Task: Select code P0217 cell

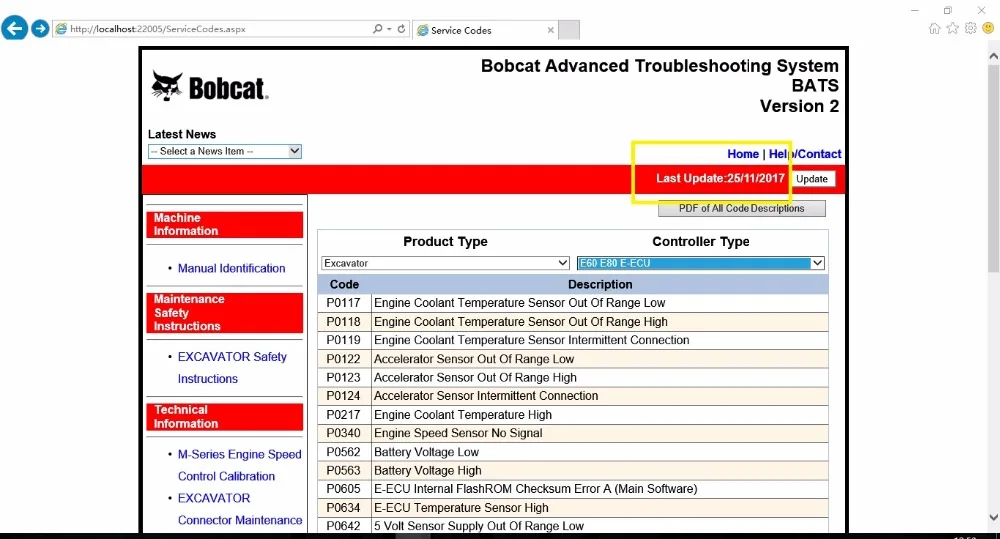Action: (x=344, y=415)
